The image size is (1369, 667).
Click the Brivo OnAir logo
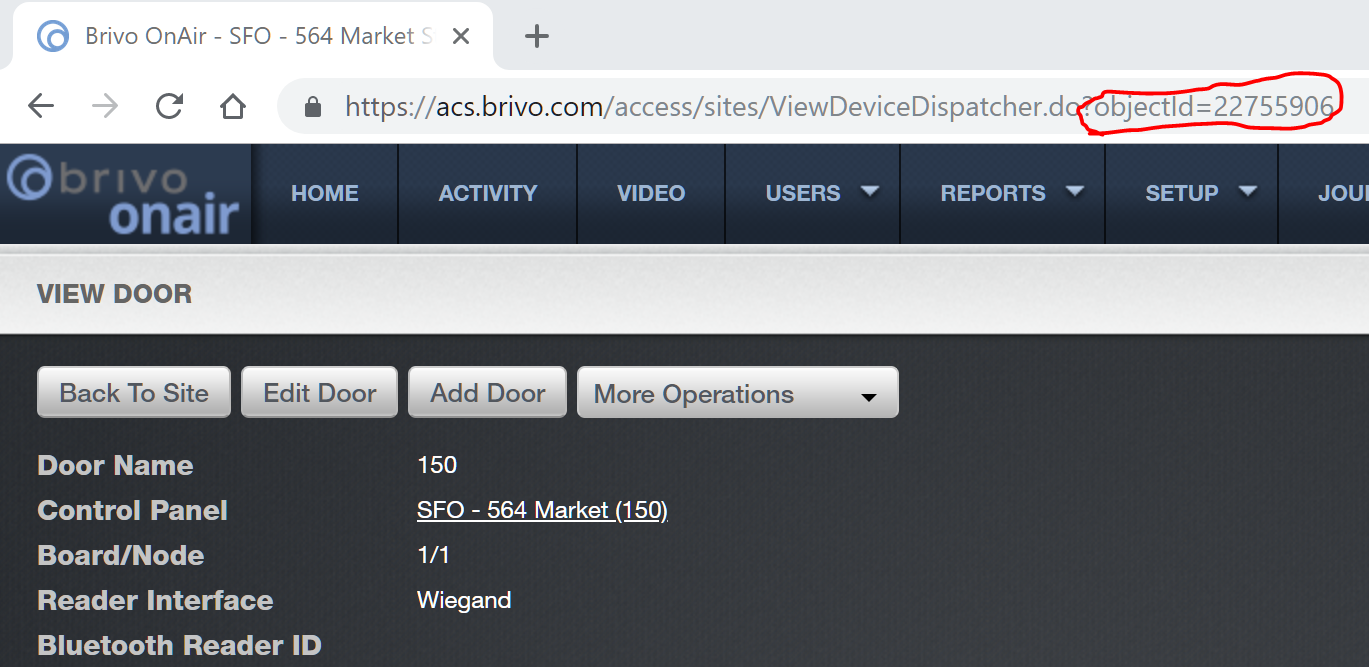pyautogui.click(x=122, y=194)
